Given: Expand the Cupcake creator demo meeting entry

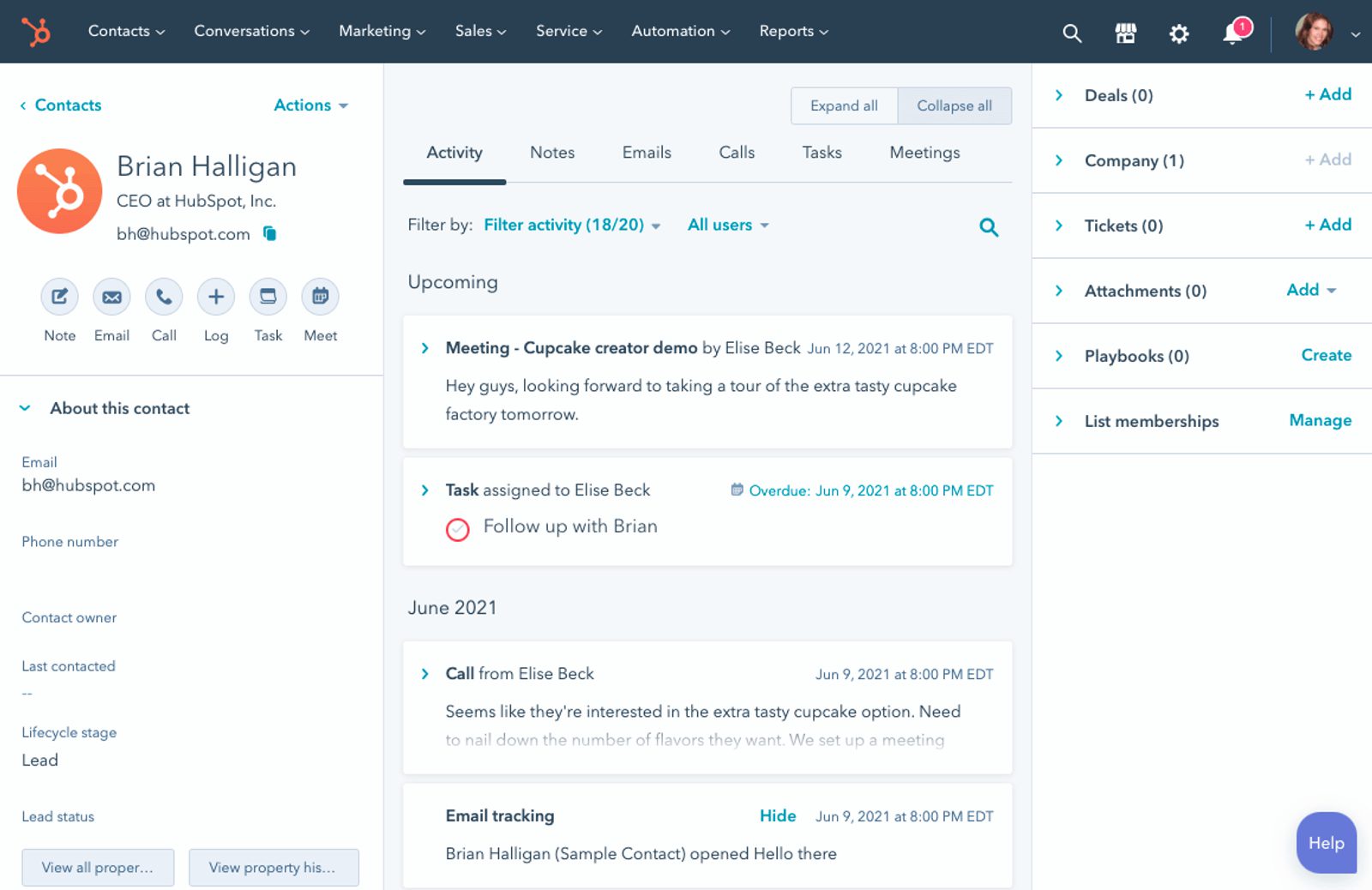Looking at the screenshot, I should pyautogui.click(x=424, y=348).
